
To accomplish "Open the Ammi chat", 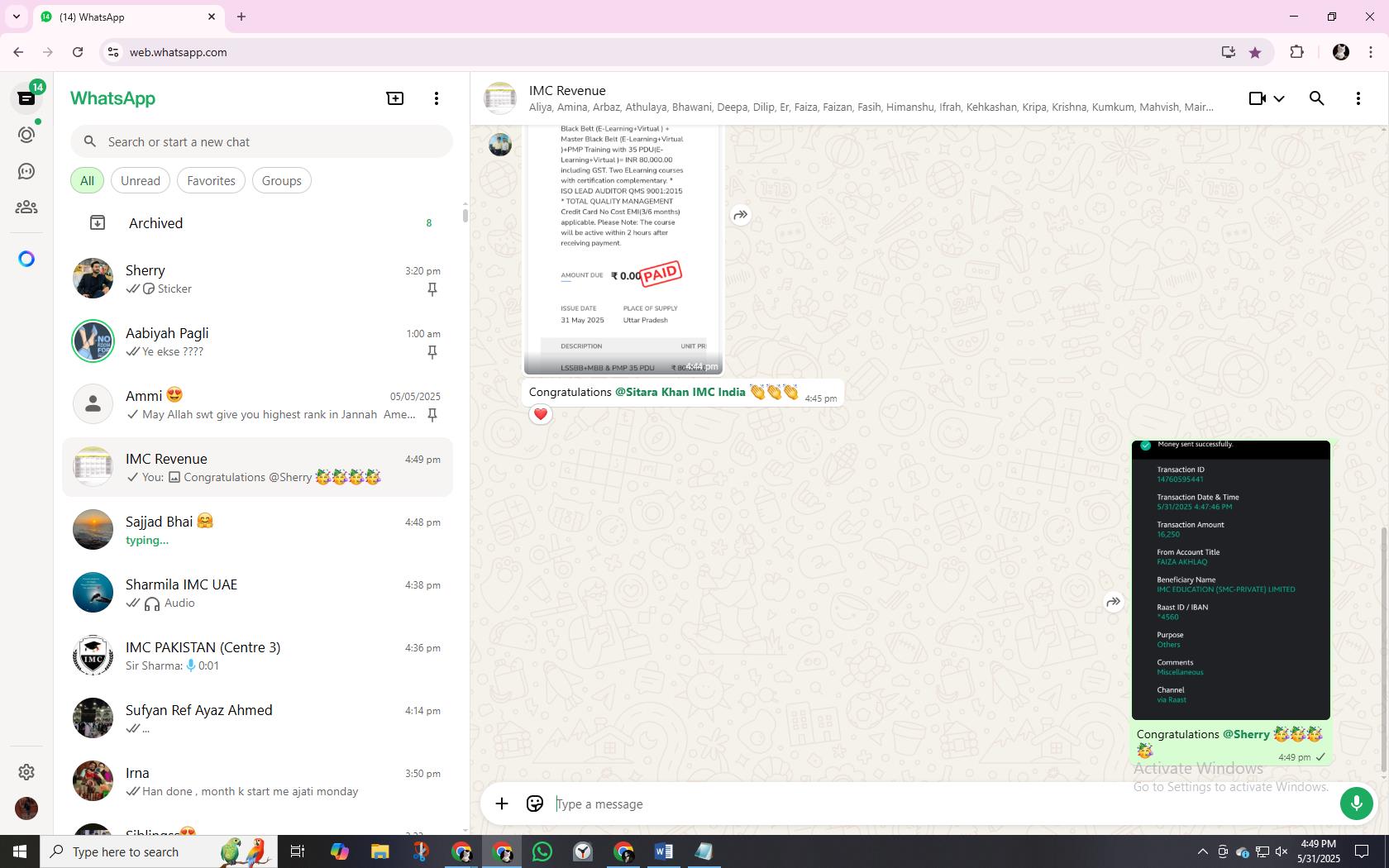I will (x=258, y=404).
